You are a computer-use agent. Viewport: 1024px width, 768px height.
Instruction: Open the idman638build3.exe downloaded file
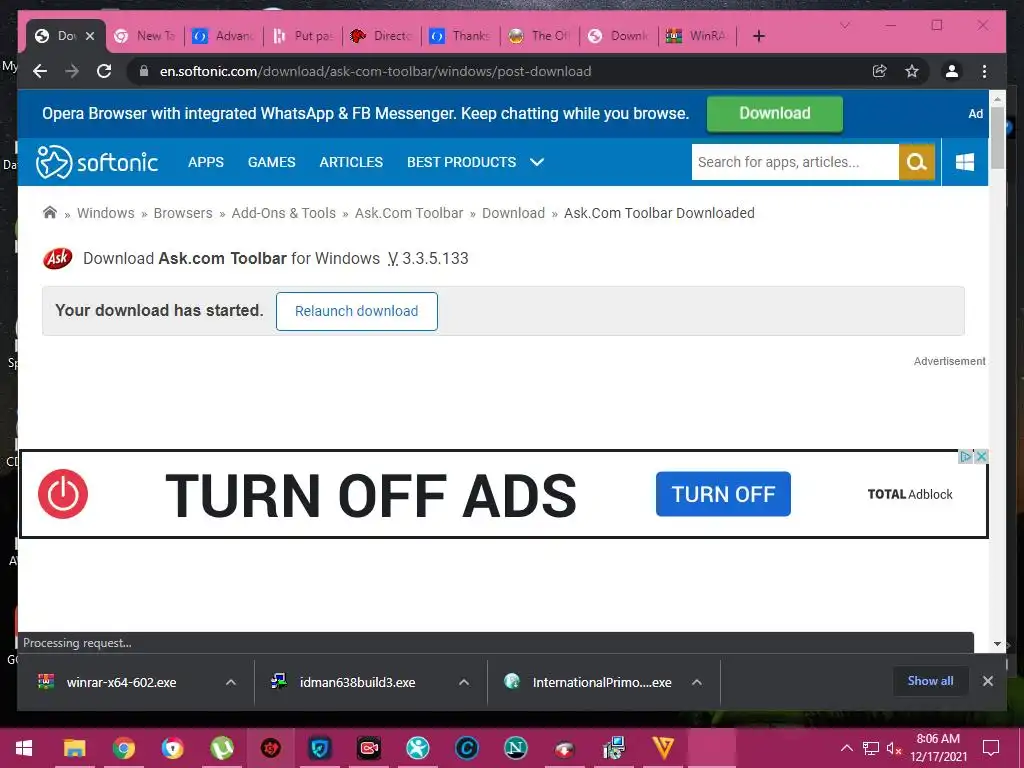[x=357, y=682]
